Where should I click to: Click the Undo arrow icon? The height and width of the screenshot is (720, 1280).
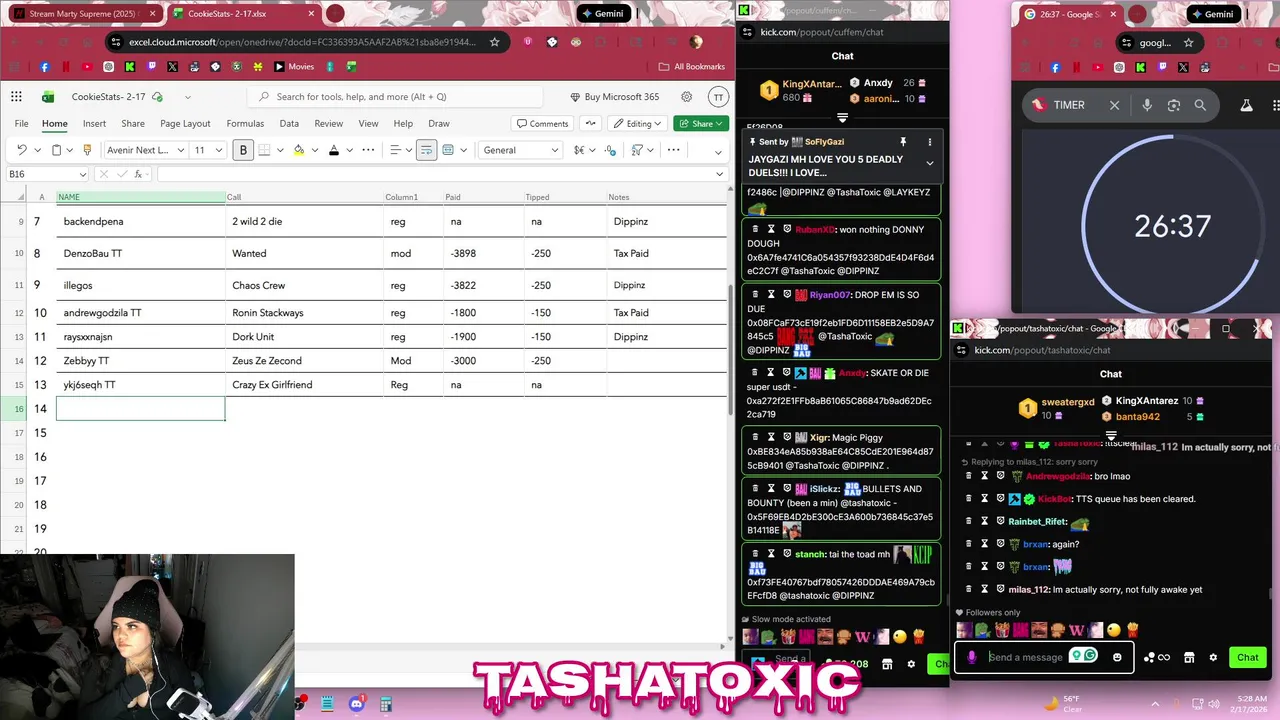21,150
